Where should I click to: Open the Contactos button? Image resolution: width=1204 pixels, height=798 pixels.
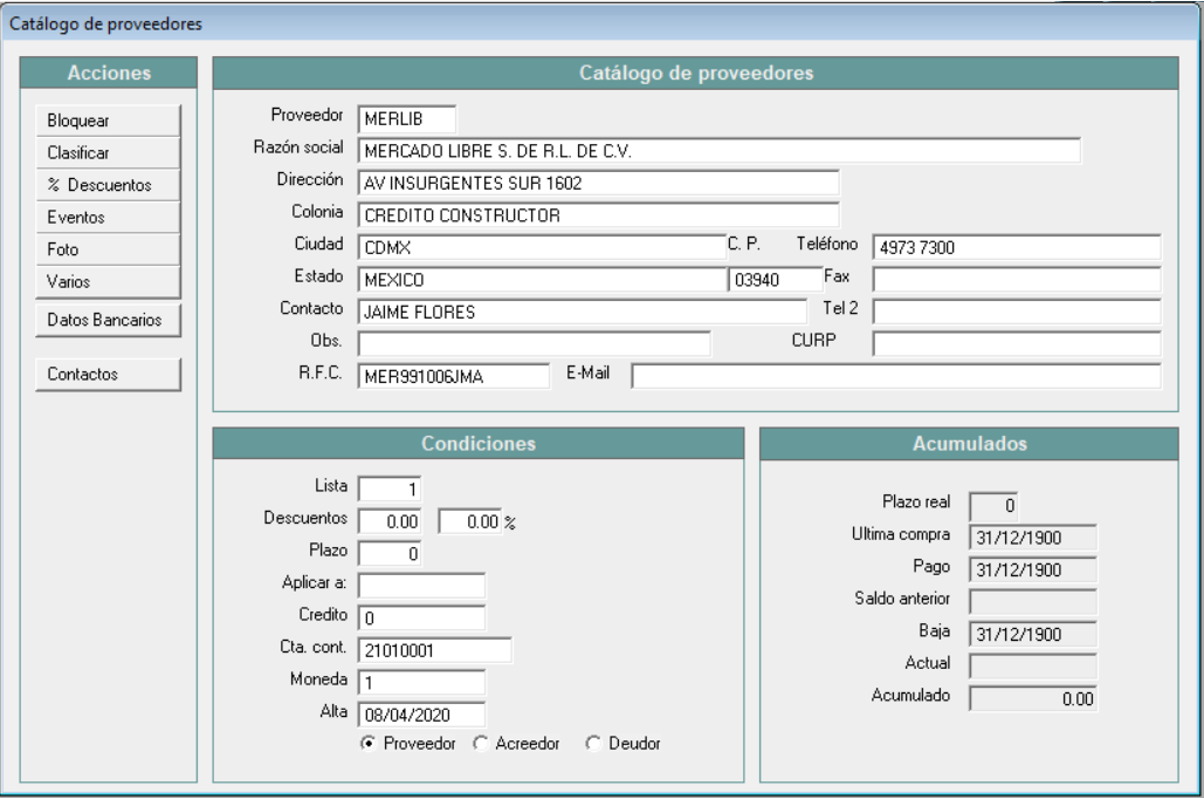pos(108,374)
